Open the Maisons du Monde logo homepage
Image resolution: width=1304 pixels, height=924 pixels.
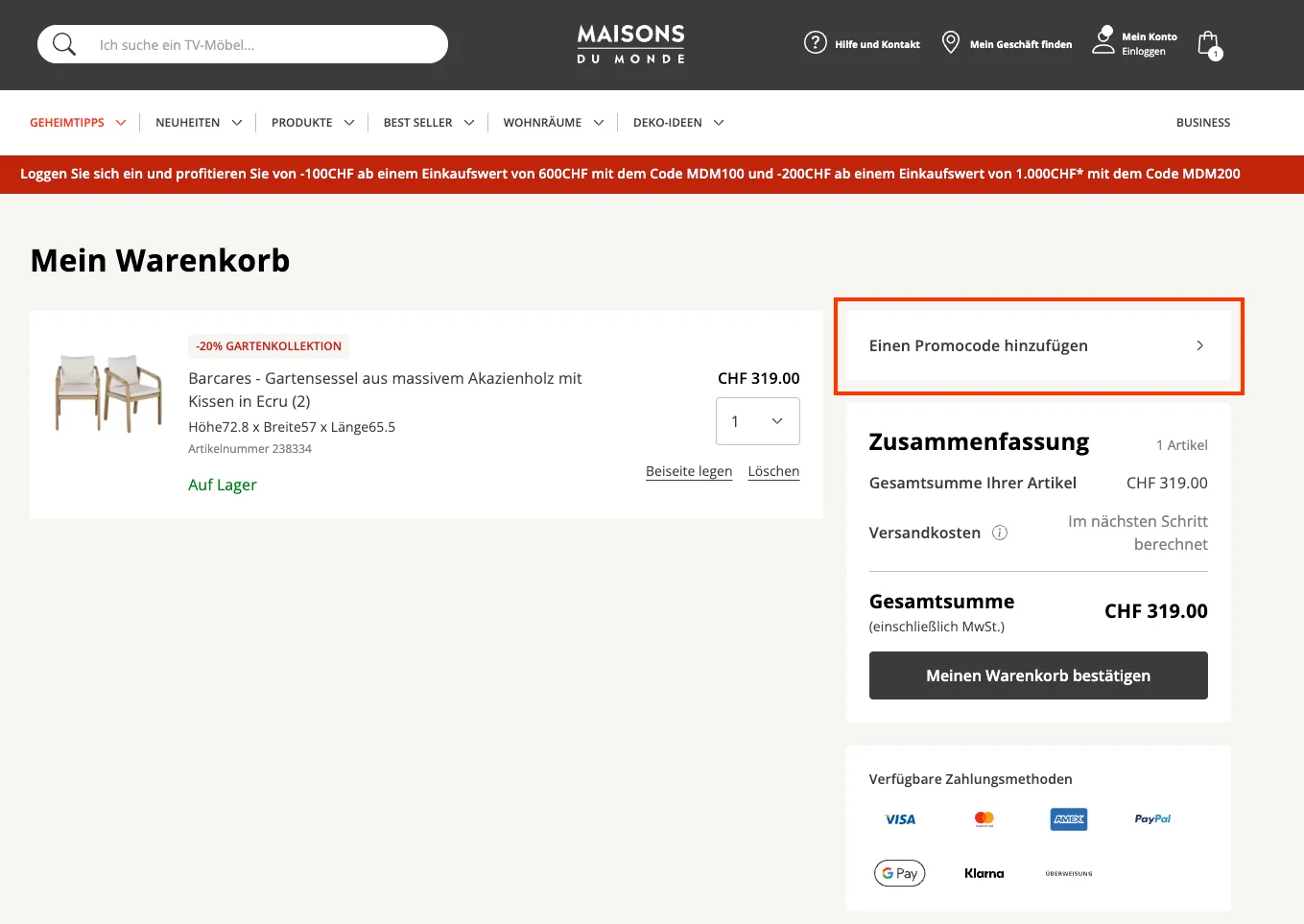tap(630, 44)
